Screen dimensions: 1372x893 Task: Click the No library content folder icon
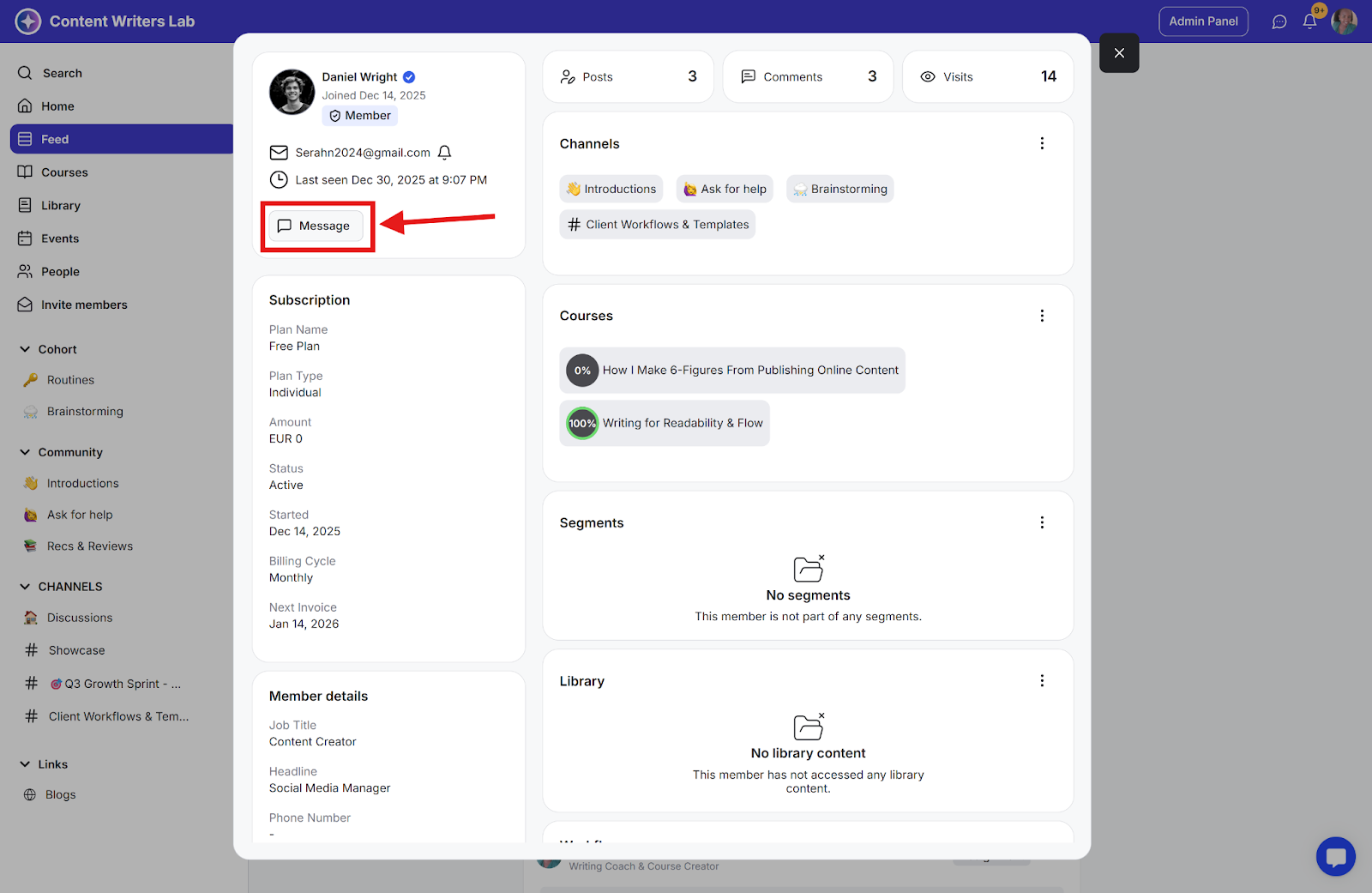[809, 726]
